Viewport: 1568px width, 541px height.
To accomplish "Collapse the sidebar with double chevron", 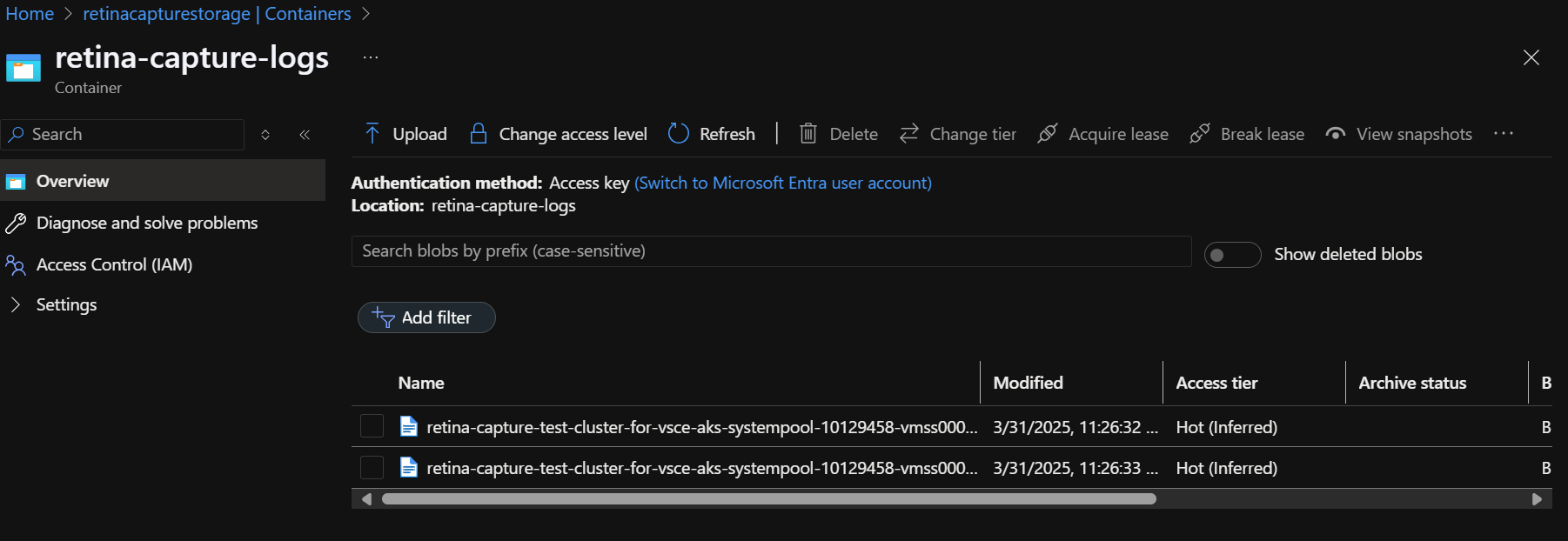I will pyautogui.click(x=305, y=135).
